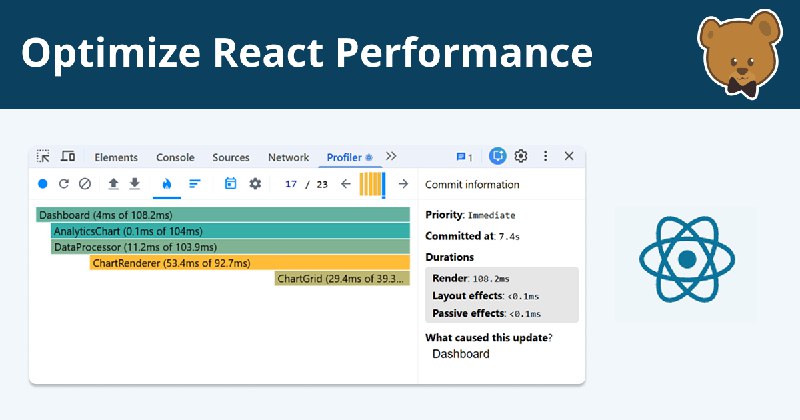Open Profiler settings gear
800x420 pixels.
255,184
